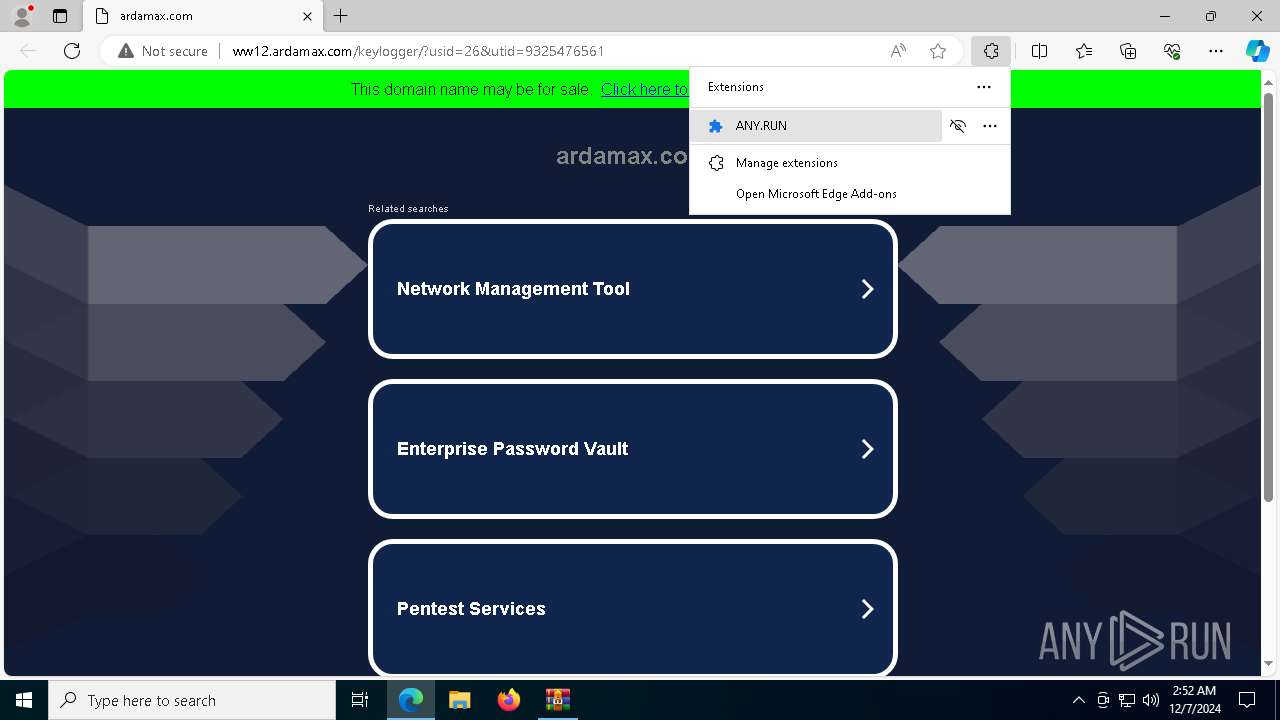Click the page vertical scrollbar thumb

pyautogui.click(x=1268, y=297)
